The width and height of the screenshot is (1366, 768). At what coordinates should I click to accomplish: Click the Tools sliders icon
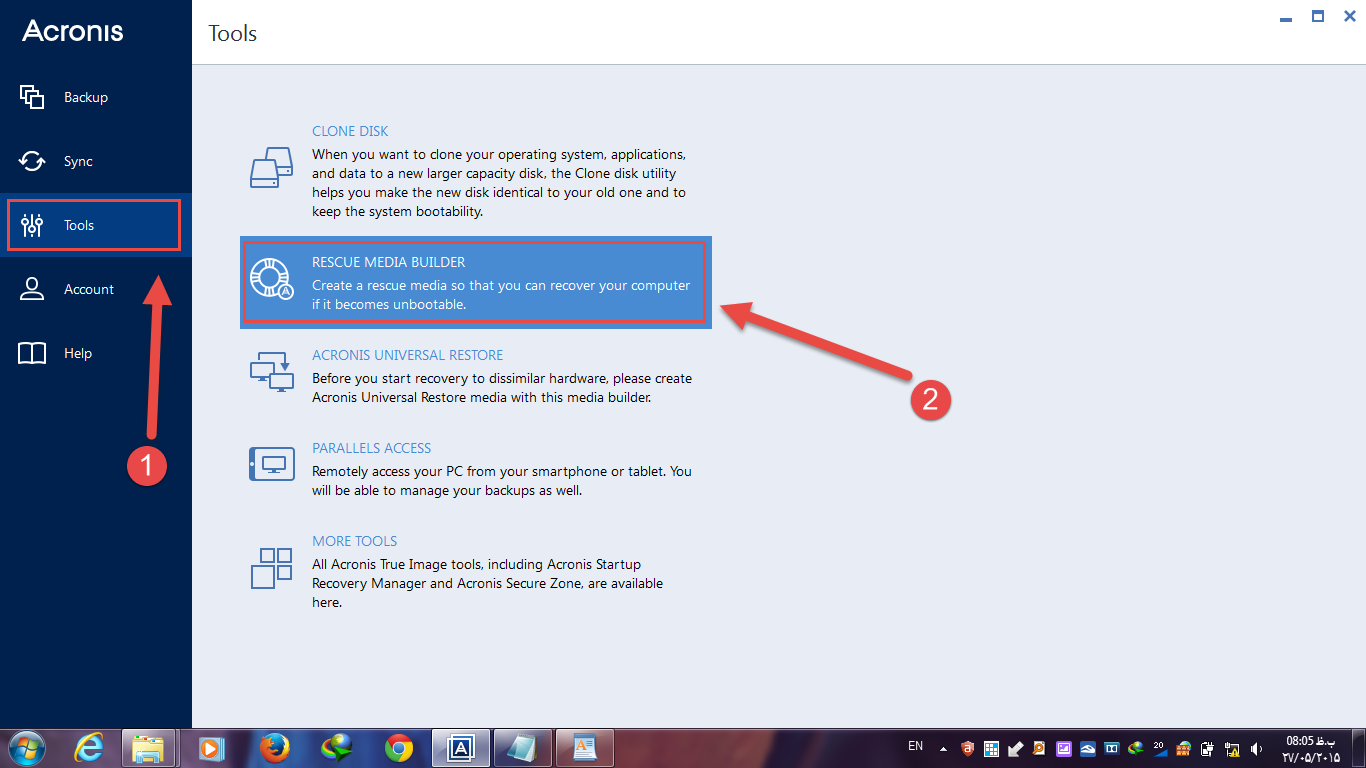[32, 225]
